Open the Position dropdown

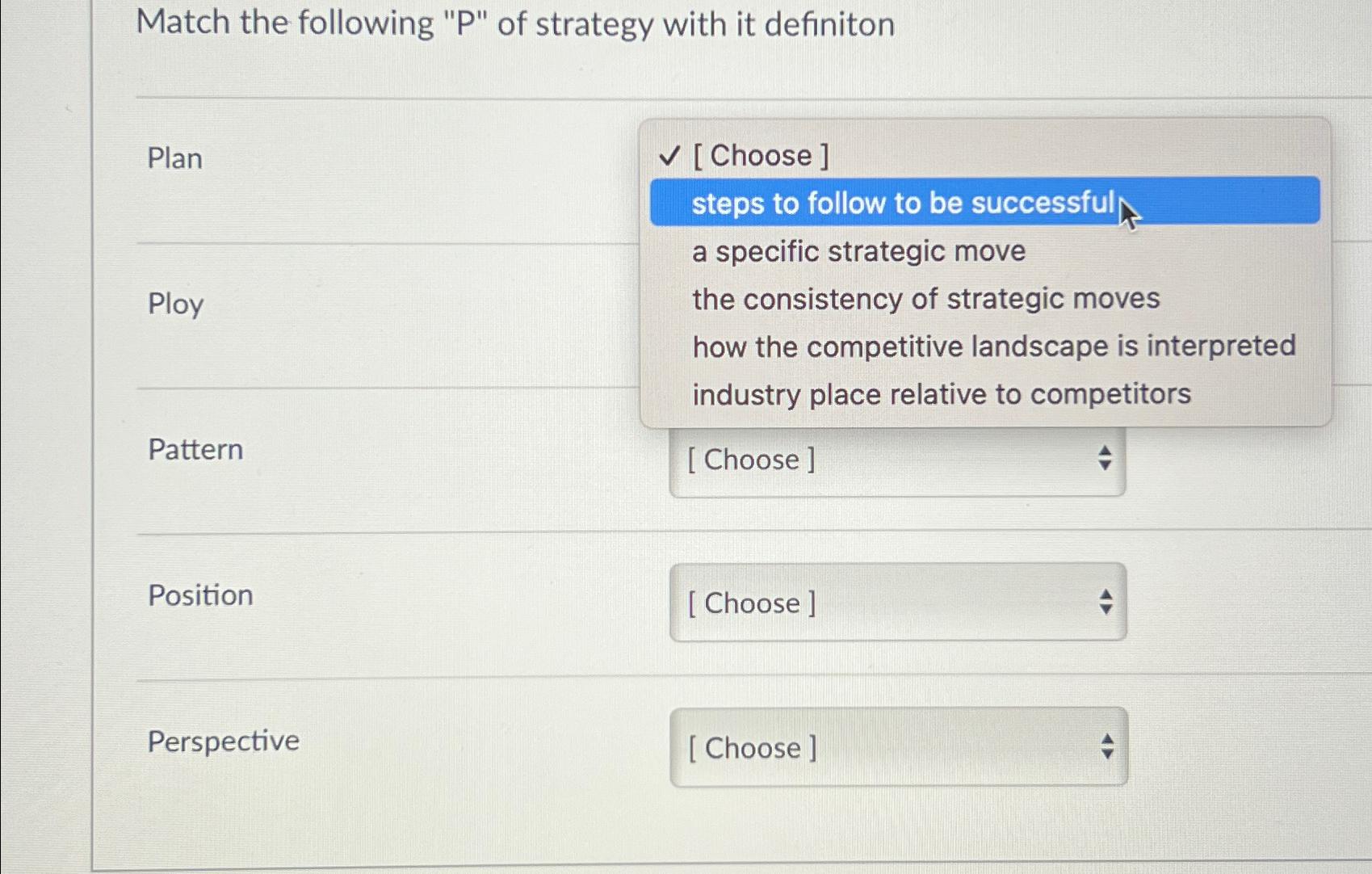897,603
